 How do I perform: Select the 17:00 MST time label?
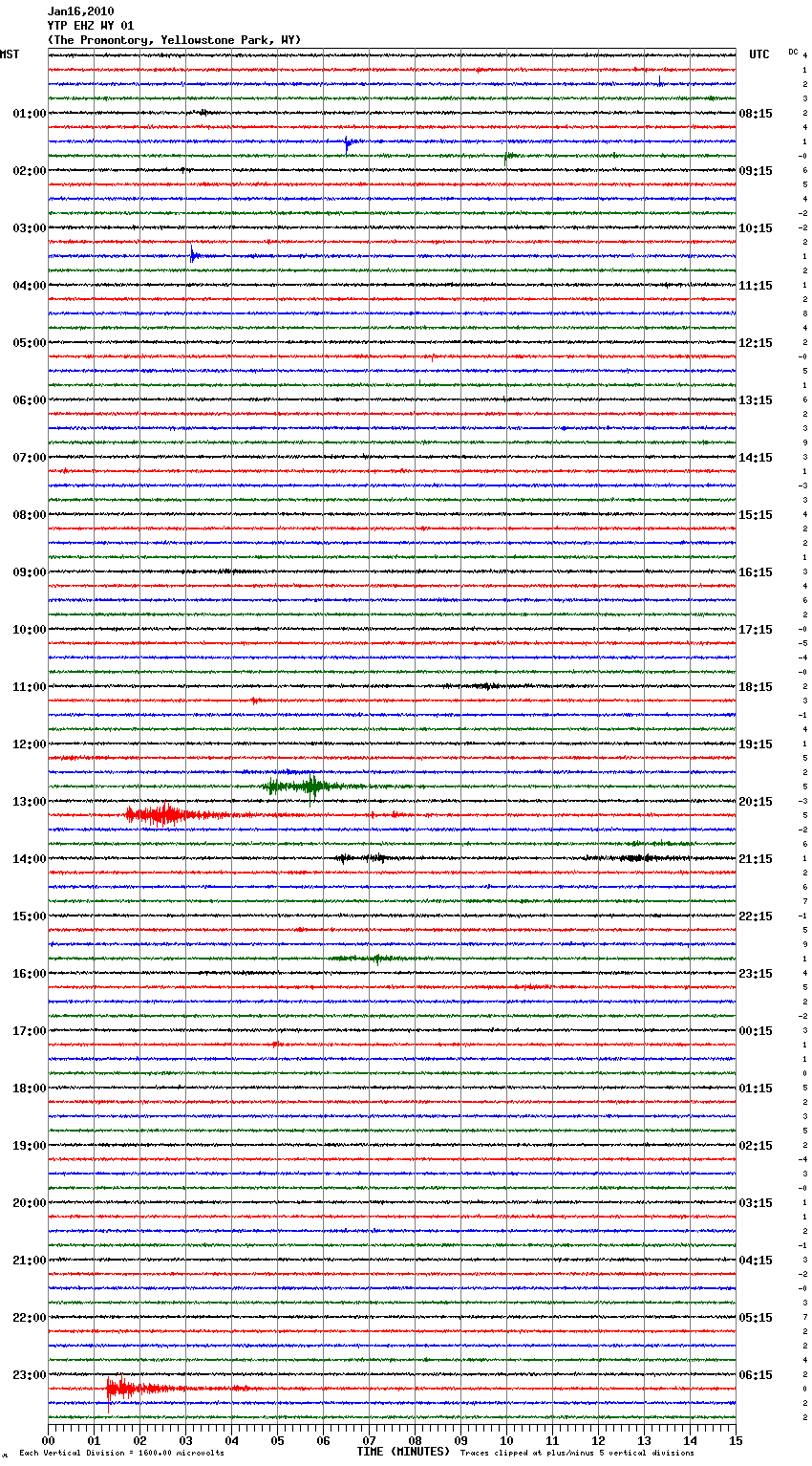[30, 1031]
